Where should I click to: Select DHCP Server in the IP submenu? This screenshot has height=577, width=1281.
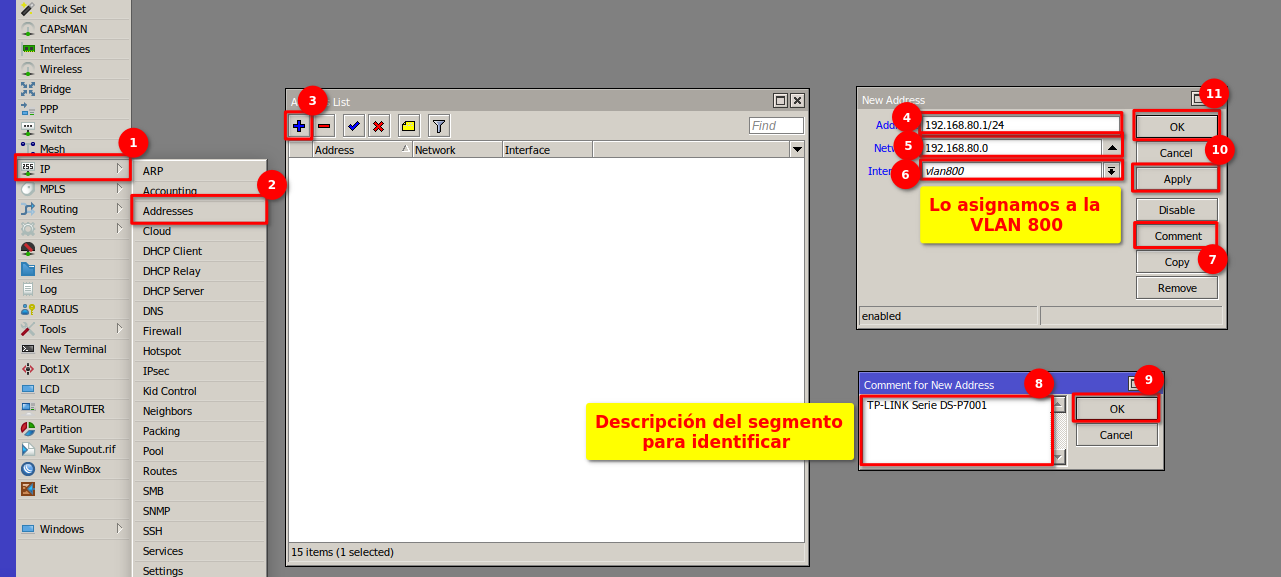point(173,291)
